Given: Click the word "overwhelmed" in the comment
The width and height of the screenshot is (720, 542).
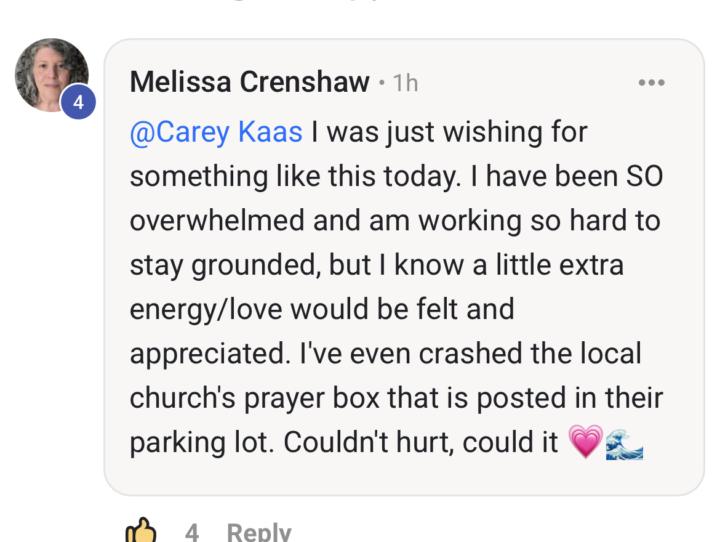Looking at the screenshot, I should tap(217, 220).
